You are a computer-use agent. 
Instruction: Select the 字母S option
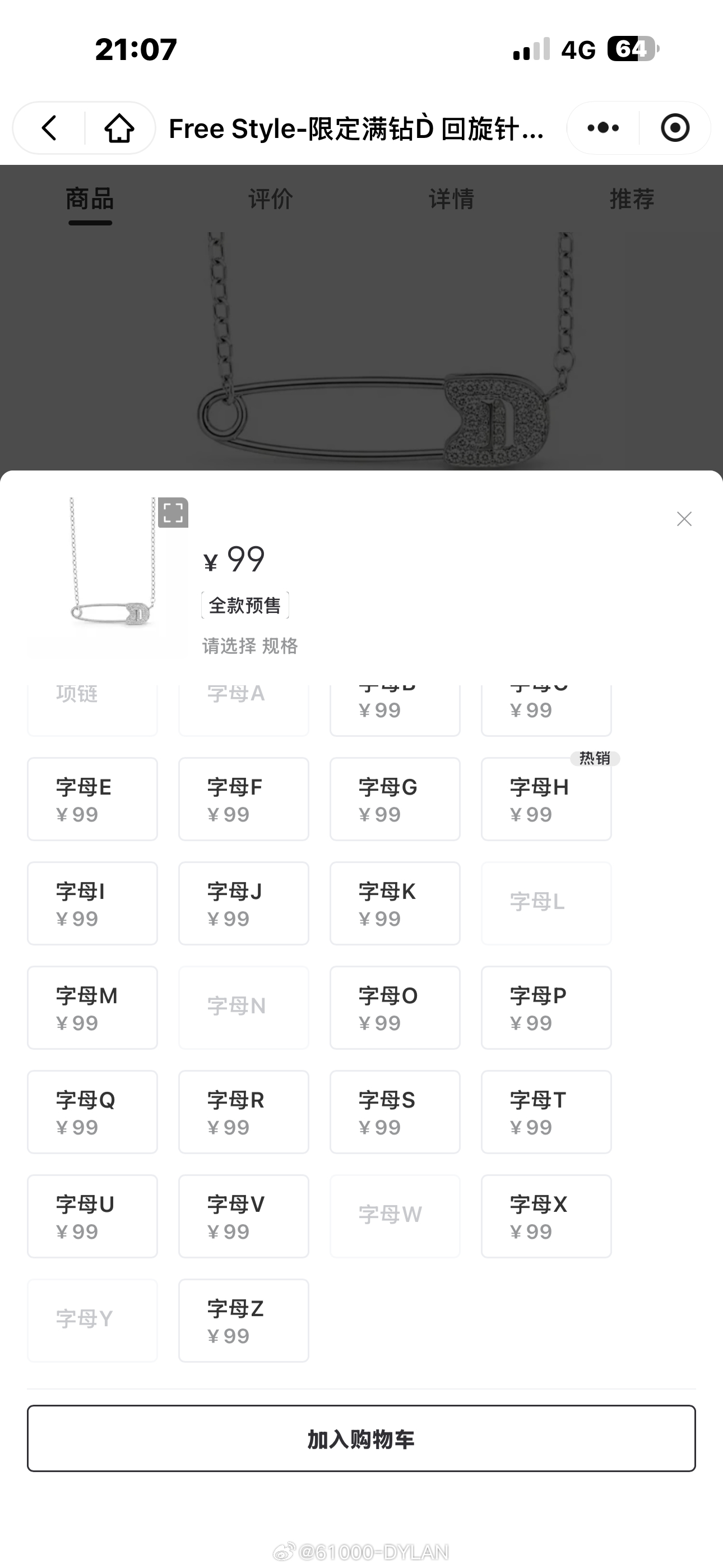pos(395,1112)
